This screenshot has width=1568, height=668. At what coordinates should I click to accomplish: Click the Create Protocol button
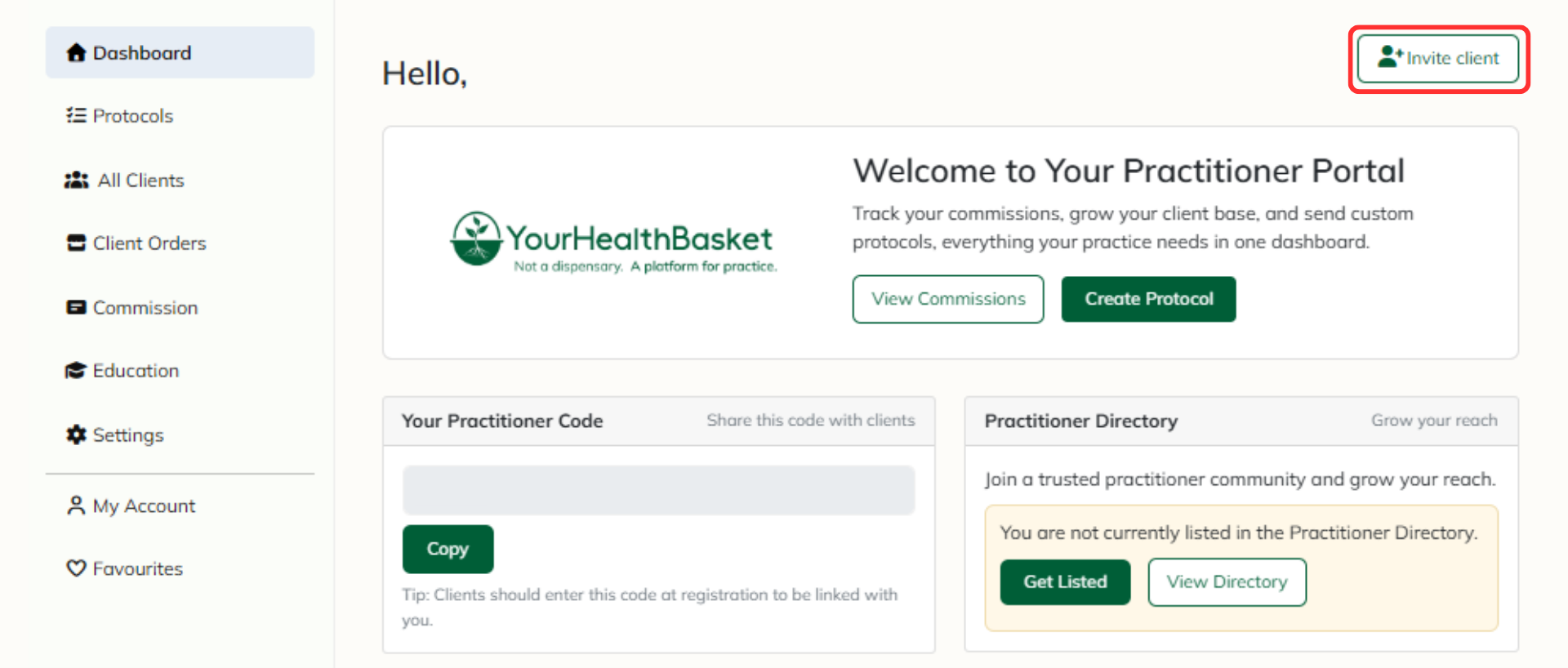pyautogui.click(x=1148, y=299)
